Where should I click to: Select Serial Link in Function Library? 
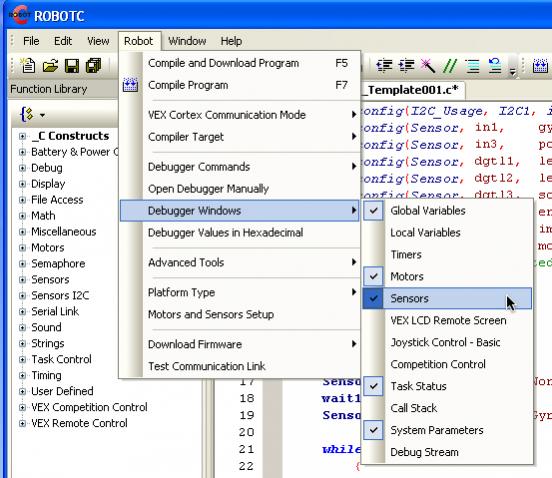pyautogui.click(x=55, y=312)
